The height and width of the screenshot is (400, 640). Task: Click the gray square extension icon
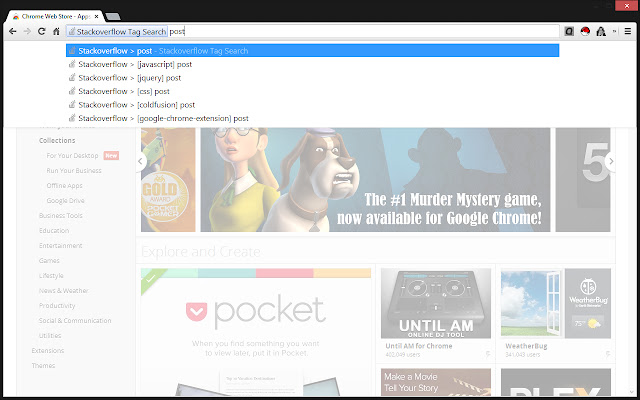click(569, 31)
